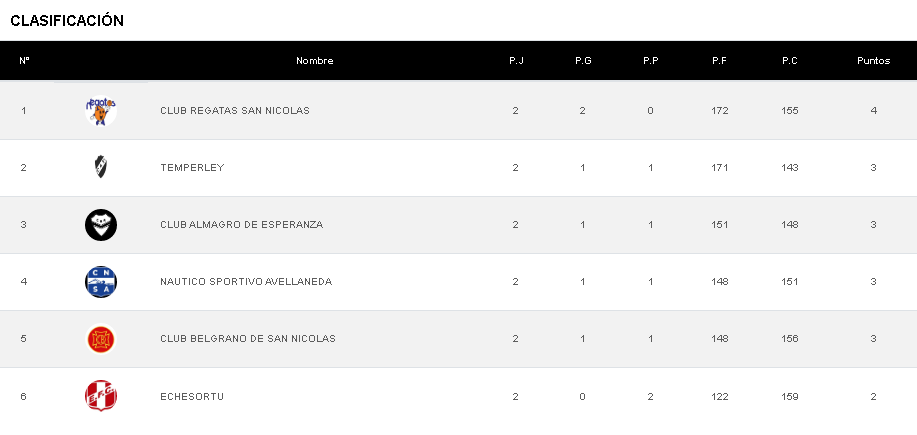The height and width of the screenshot is (435, 917).
Task: Click the Club Almagro de Esperanza logo
Action: coord(101,224)
